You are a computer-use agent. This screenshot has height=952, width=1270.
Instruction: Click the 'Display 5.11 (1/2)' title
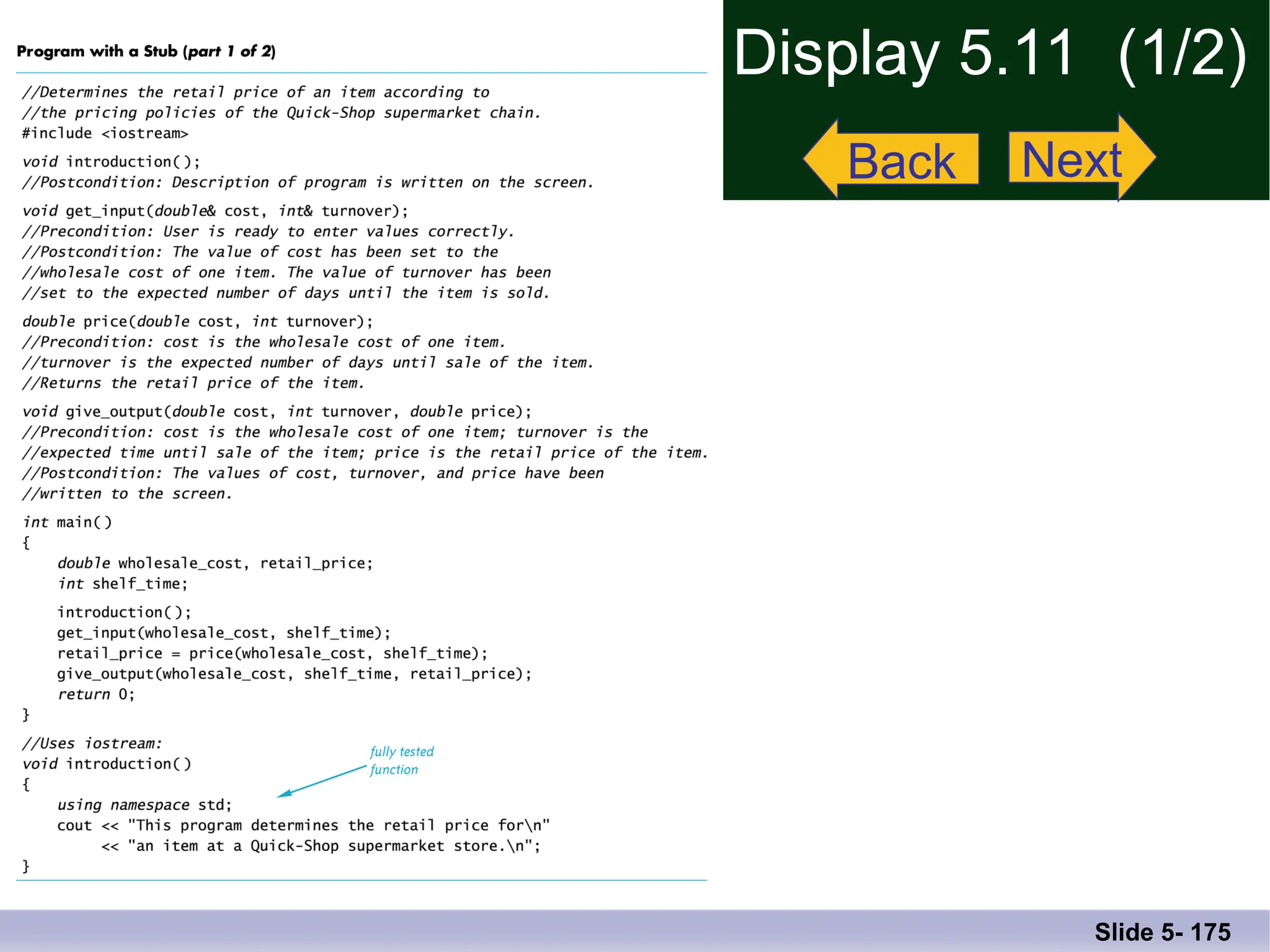click(x=990, y=54)
